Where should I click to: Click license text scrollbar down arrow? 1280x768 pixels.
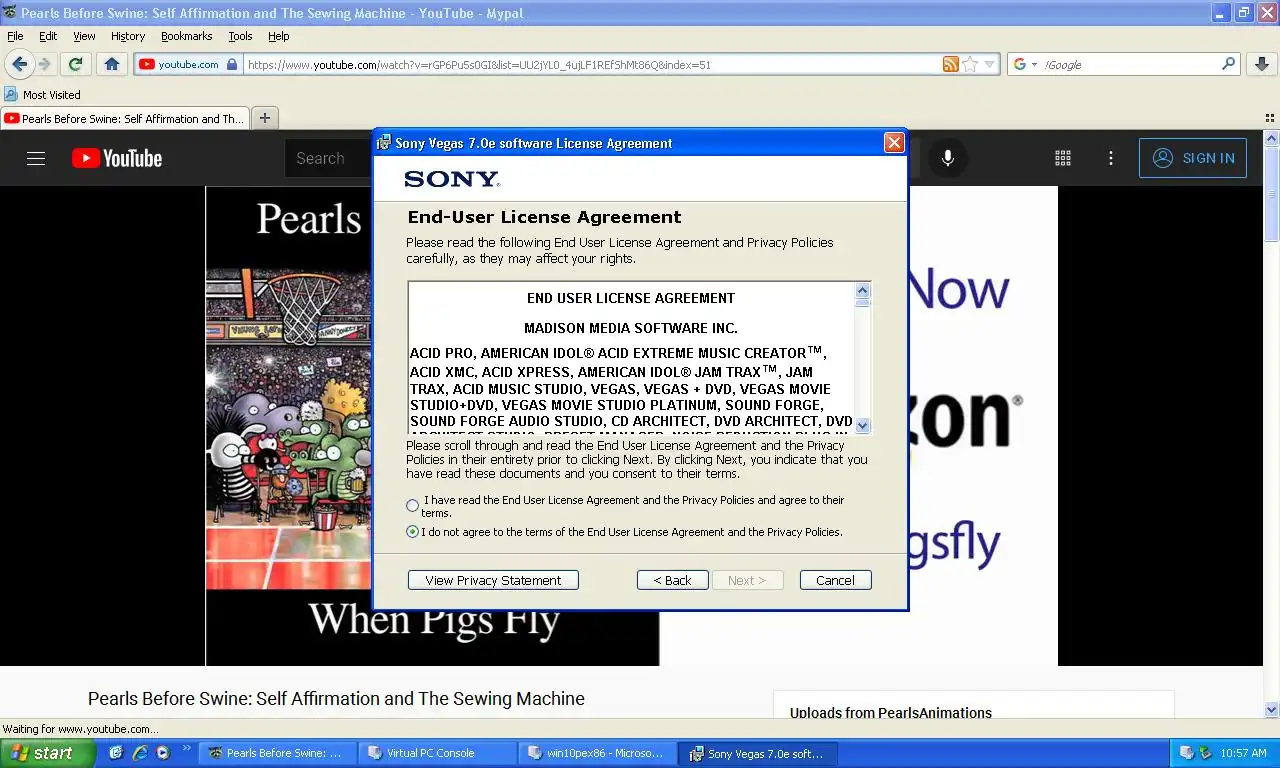coord(863,425)
